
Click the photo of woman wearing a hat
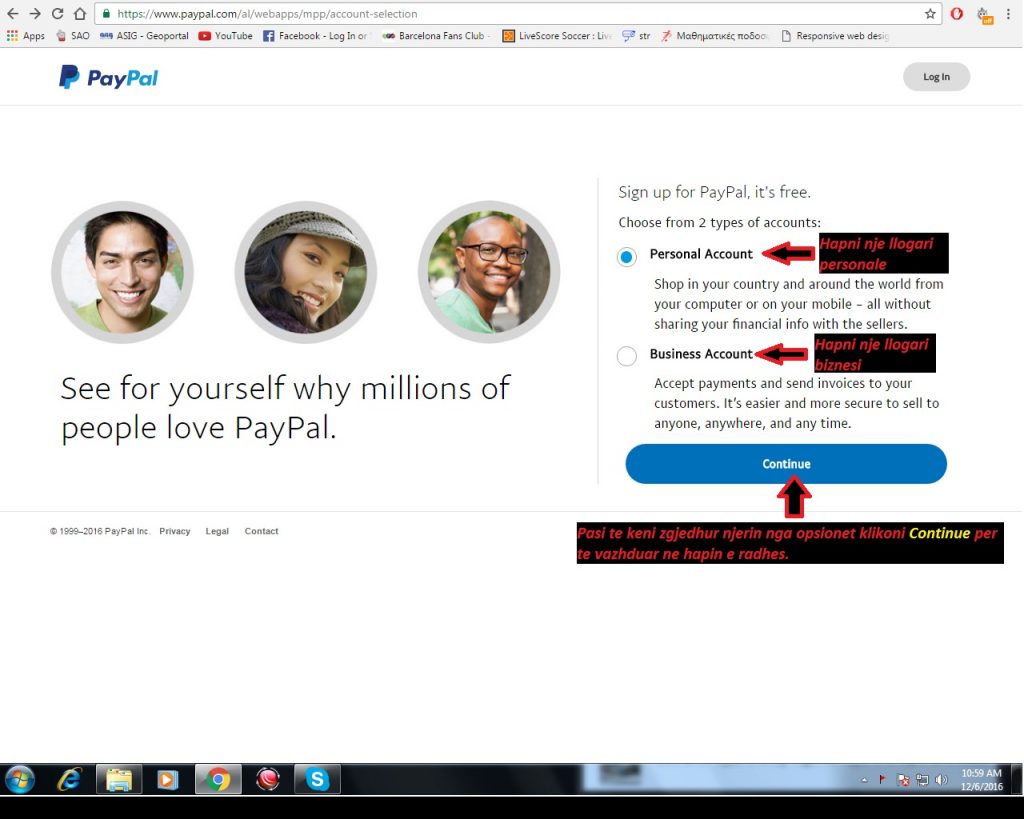point(306,272)
